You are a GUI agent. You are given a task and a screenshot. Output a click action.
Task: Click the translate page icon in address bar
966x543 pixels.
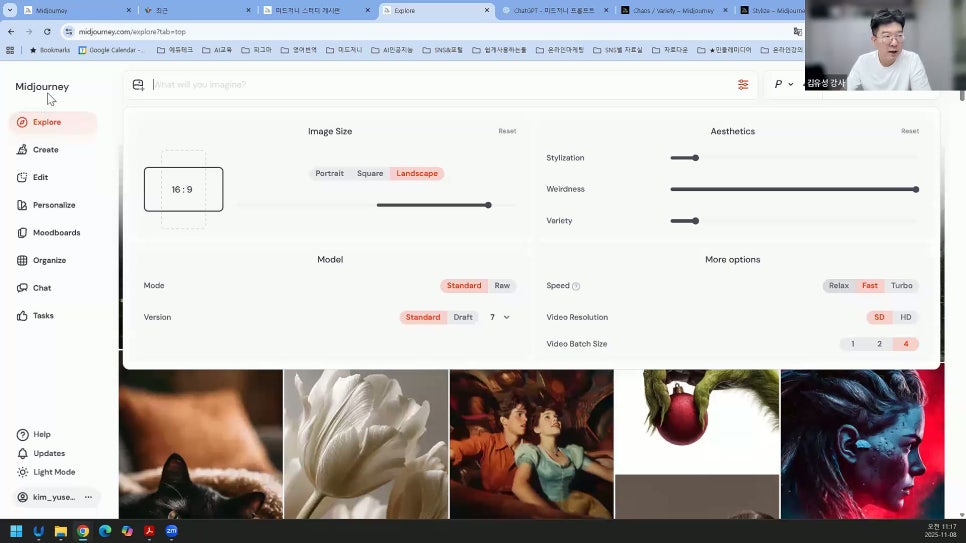pos(797,31)
